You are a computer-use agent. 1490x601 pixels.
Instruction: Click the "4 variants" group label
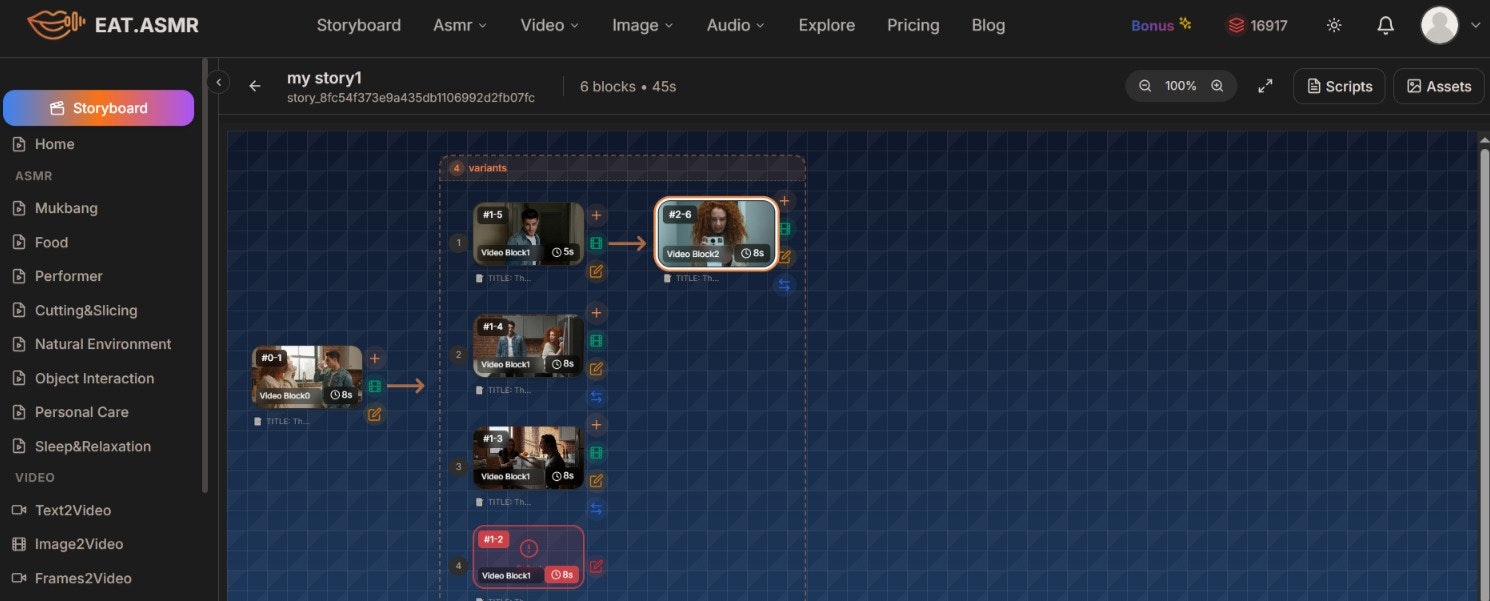(x=479, y=168)
